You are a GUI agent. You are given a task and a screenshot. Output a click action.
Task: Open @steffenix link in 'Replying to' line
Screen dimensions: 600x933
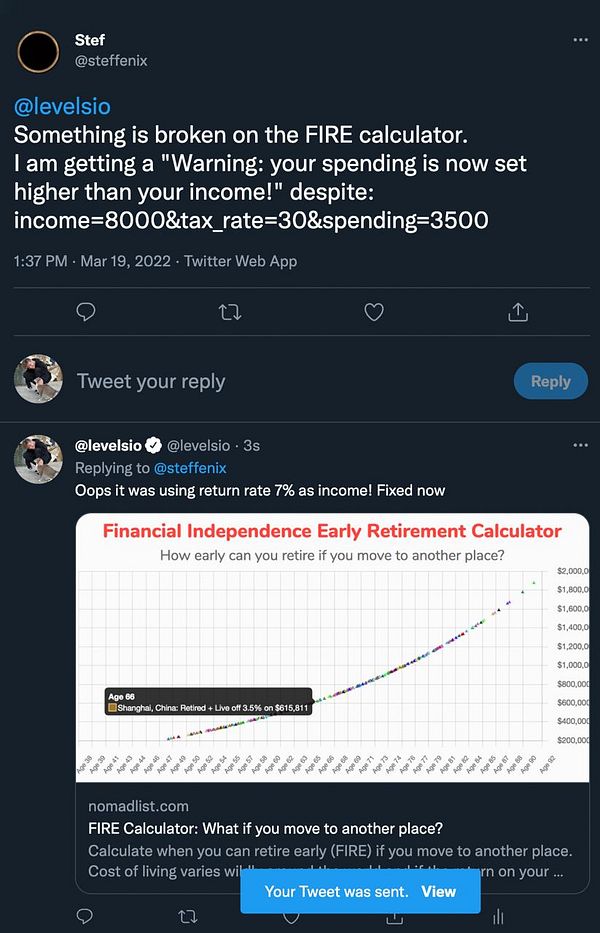[x=190, y=468]
